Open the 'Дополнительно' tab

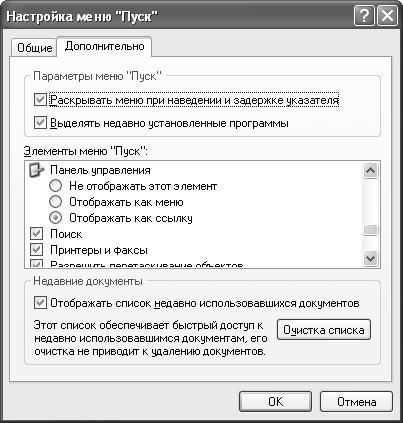pyautogui.click(x=105, y=46)
